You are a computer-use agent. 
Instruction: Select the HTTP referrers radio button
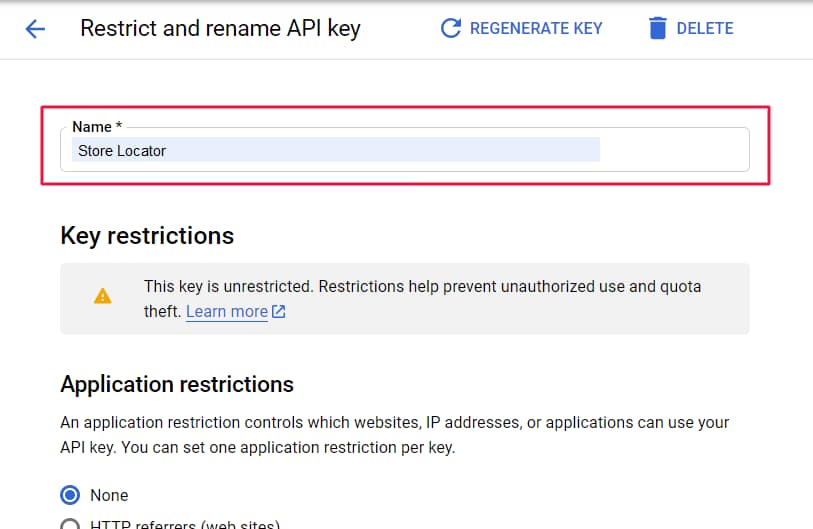point(71,524)
